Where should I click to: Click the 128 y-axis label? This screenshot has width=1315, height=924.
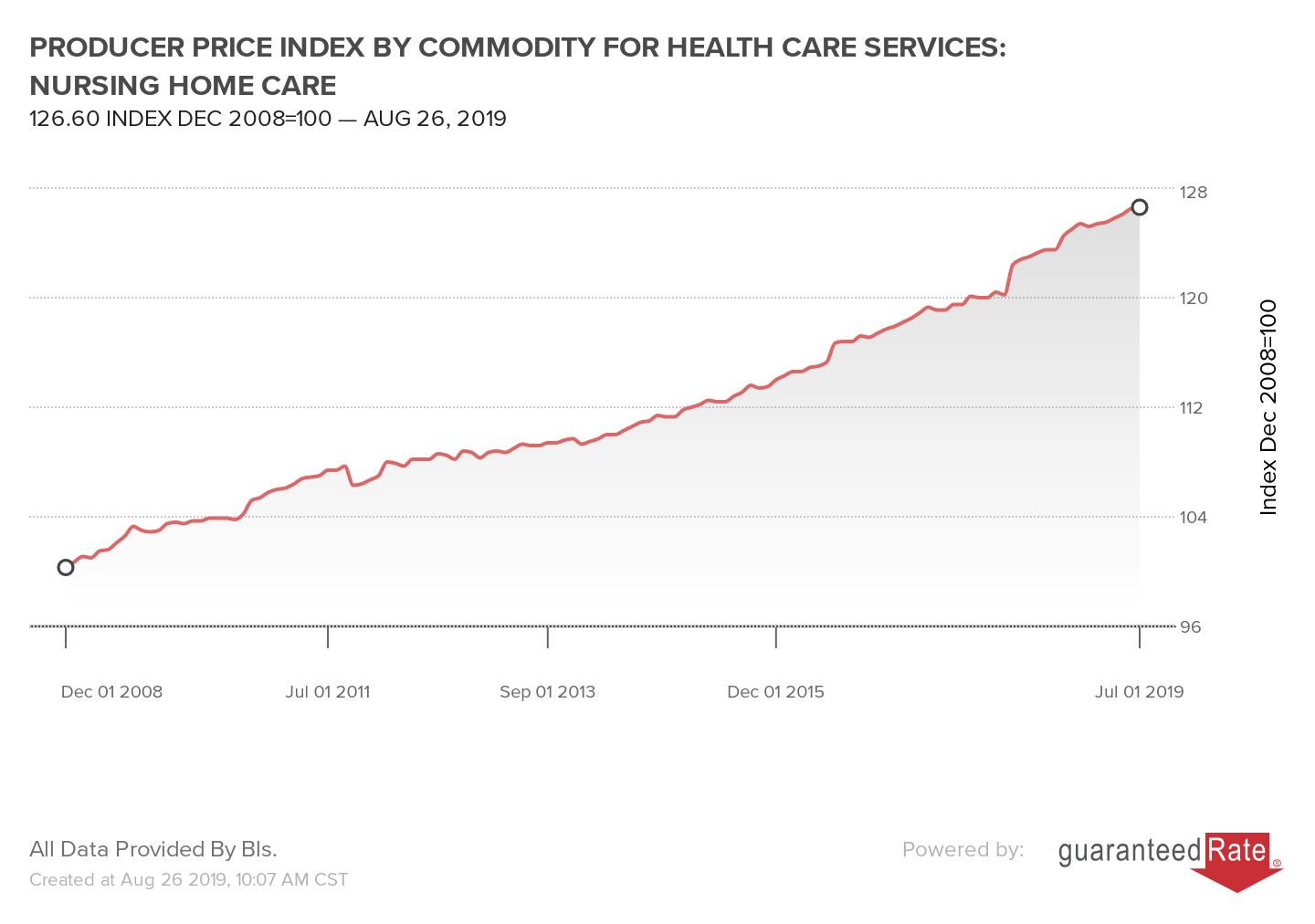[x=1194, y=192]
